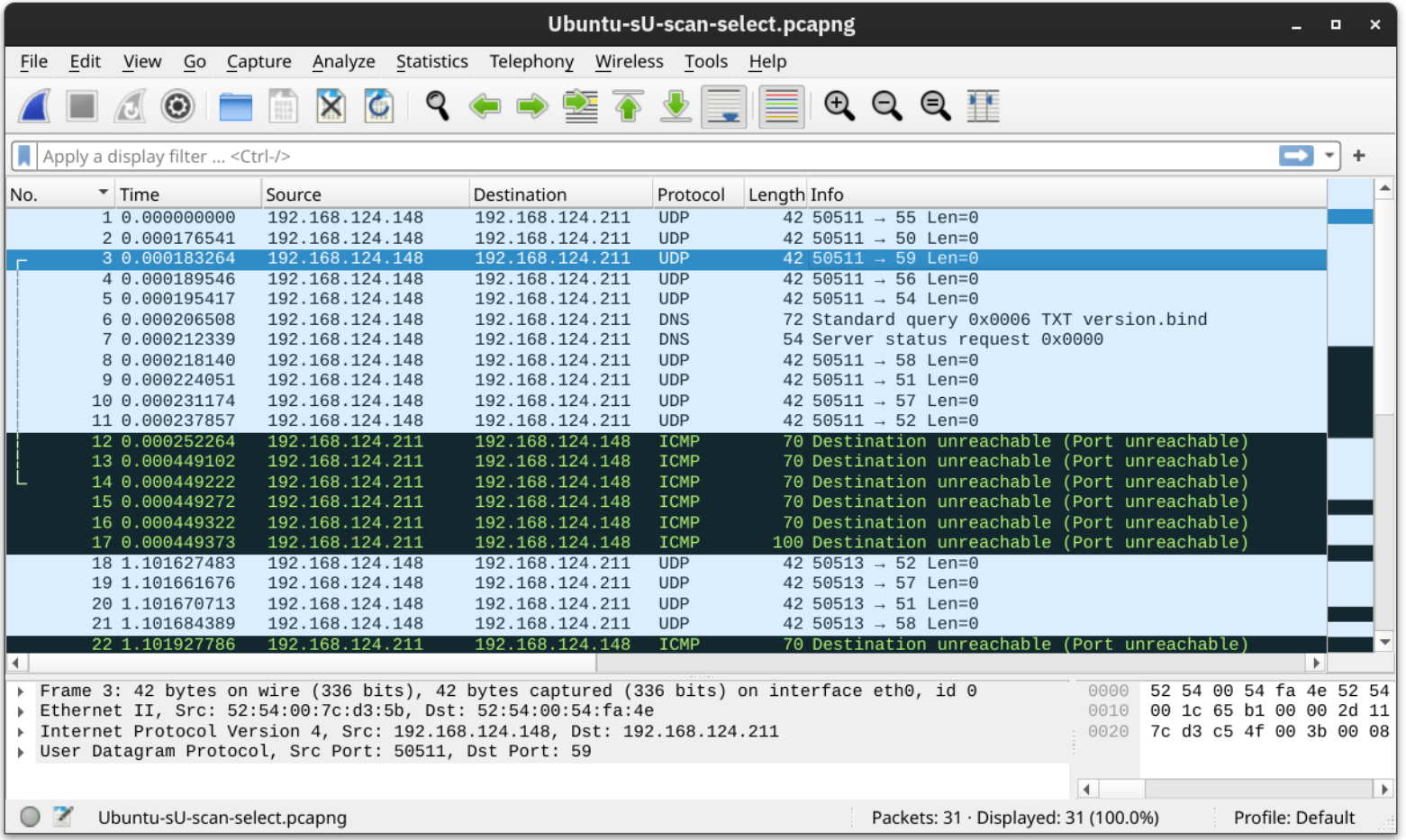Find a packet with the magnifier icon
The width and height of the screenshot is (1406, 840).
click(437, 106)
